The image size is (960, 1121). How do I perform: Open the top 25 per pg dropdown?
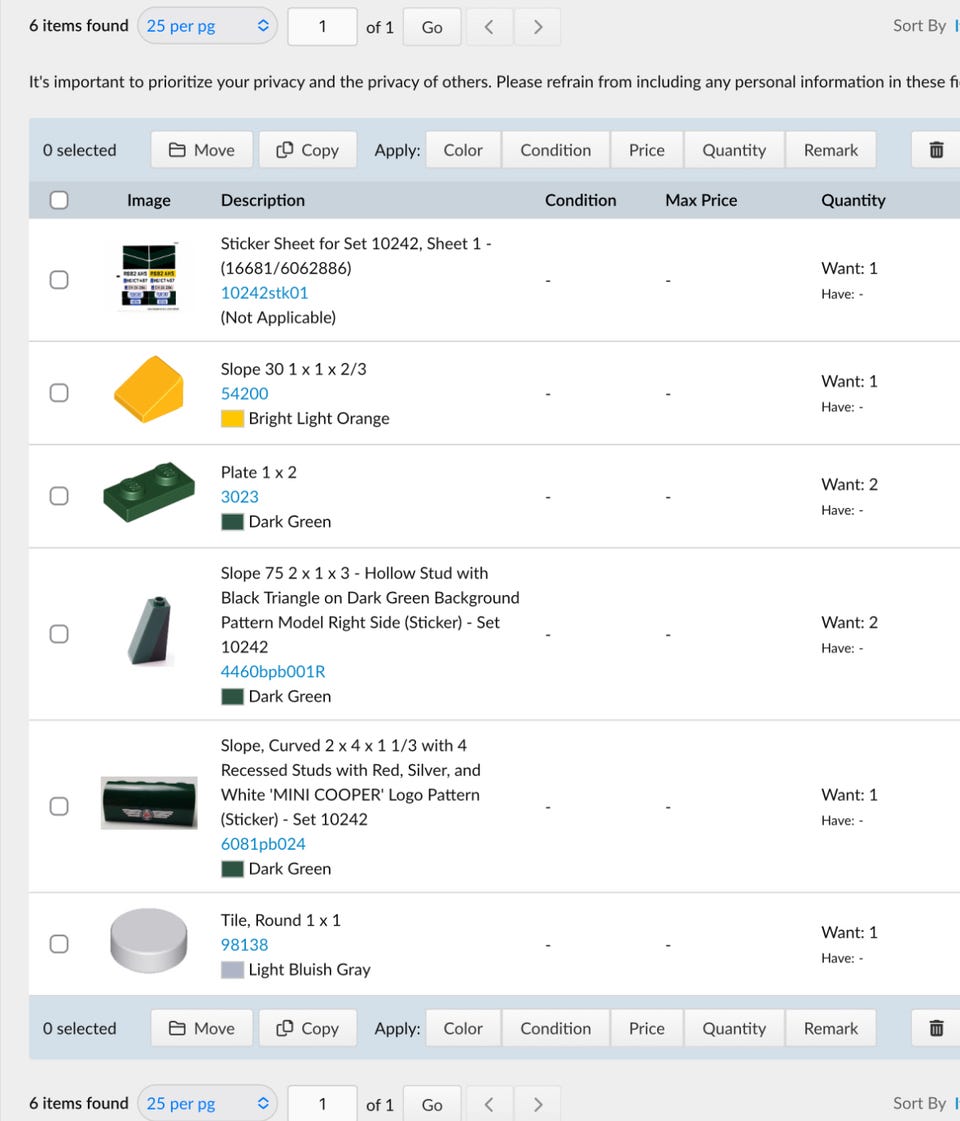pyautogui.click(x=207, y=27)
